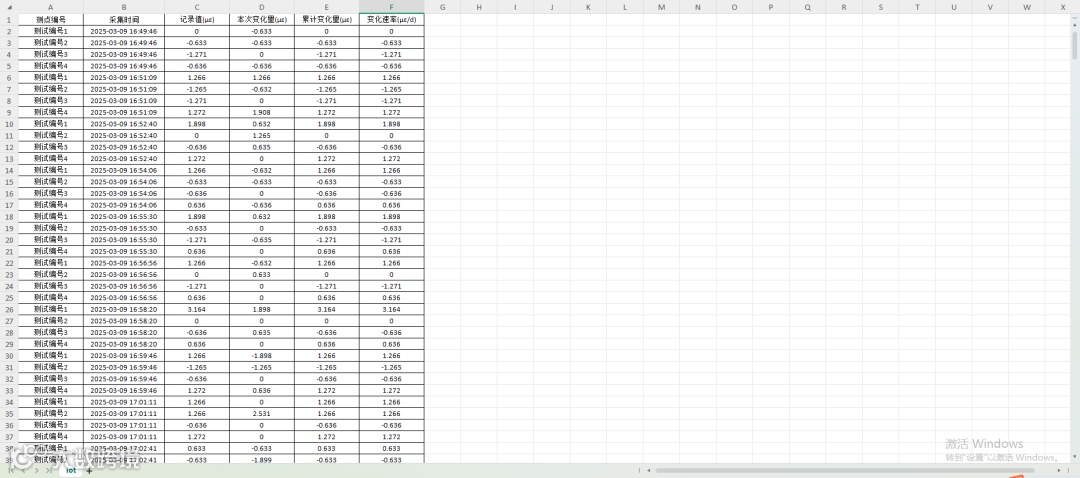
Task: Click the 2025-03-09 17:01:11 cell in row 34
Action: tap(124, 402)
